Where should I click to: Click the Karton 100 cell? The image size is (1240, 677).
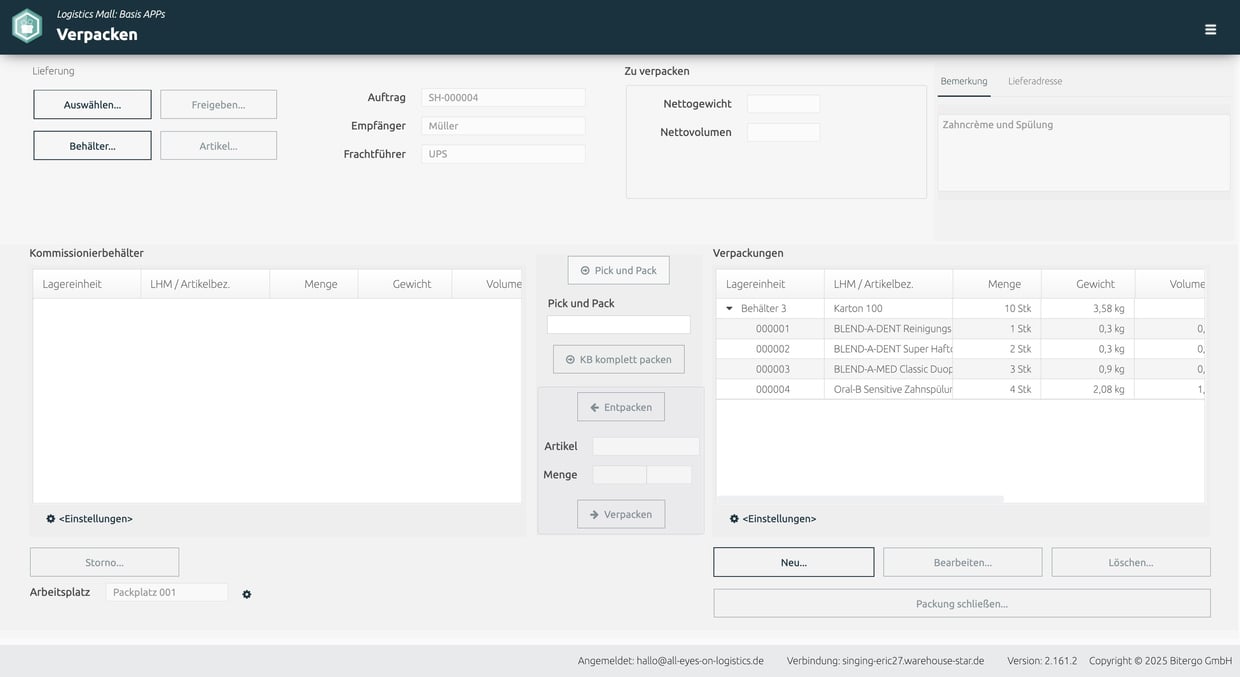[x=889, y=309]
